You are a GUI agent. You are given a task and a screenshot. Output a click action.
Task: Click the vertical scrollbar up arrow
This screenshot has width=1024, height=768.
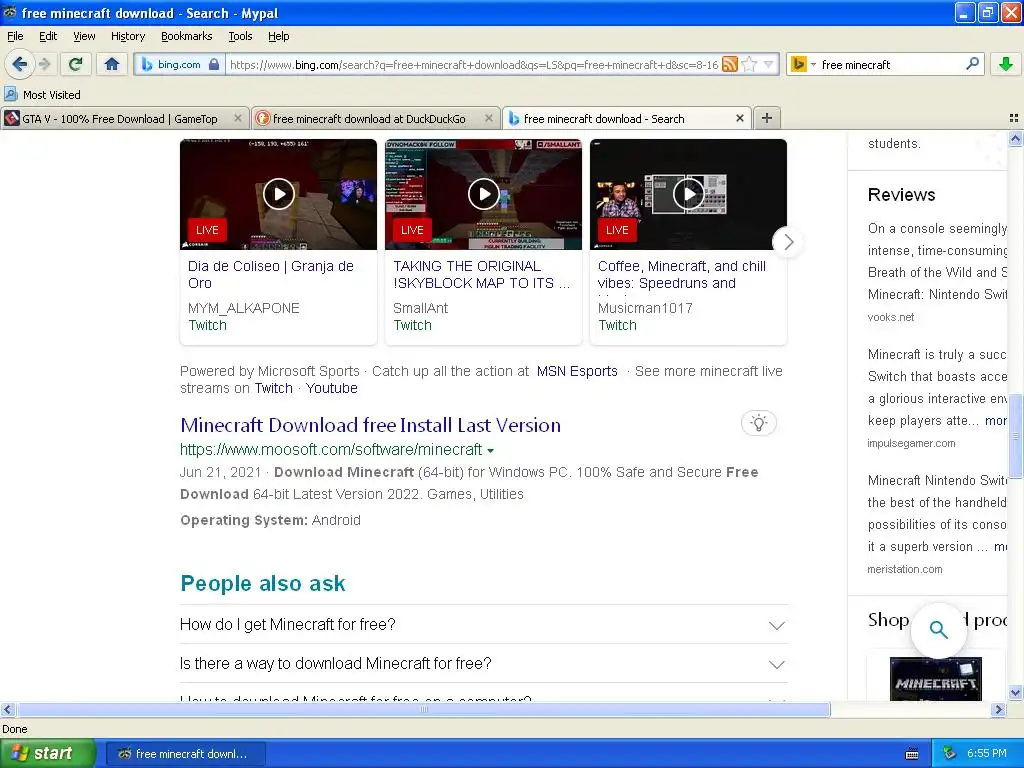(1016, 138)
